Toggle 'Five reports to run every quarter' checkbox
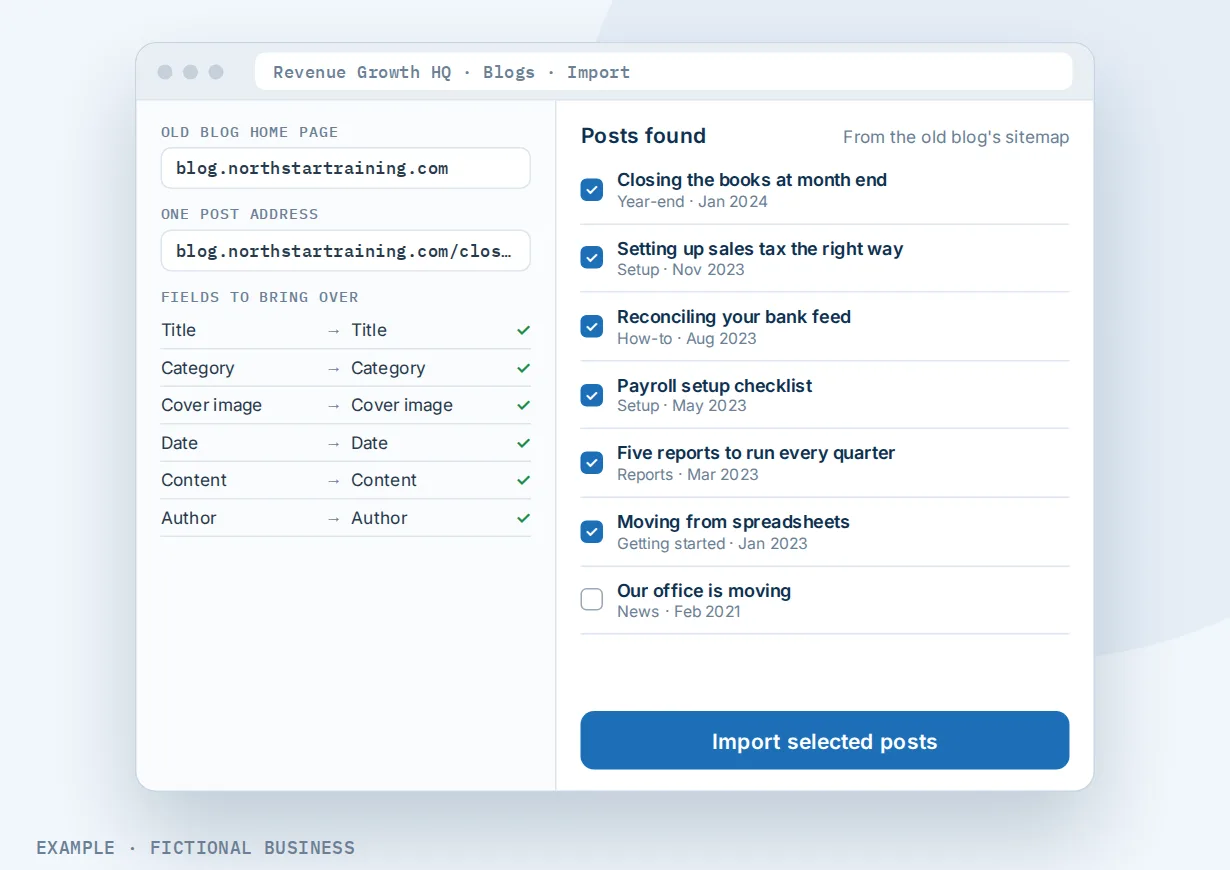 592,463
